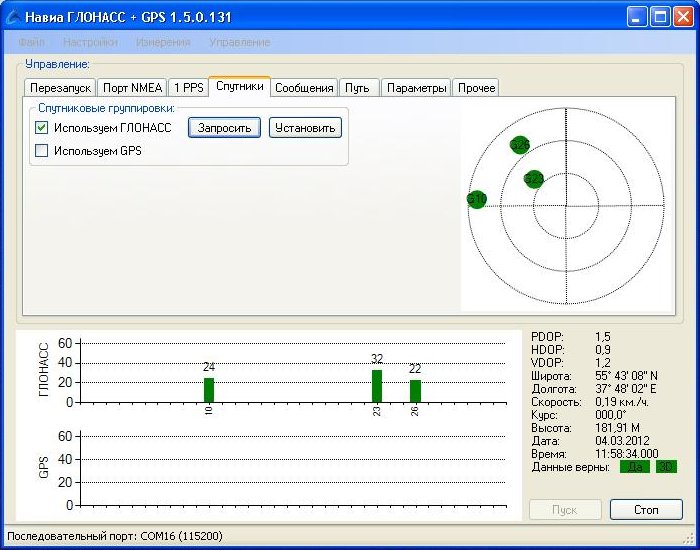Switch to the Прочее tab
Image resolution: width=700 pixels, height=550 pixels.
coord(476,88)
